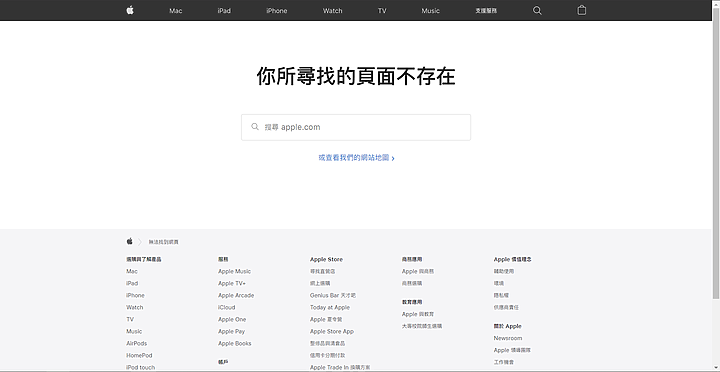Open the Apple Music footer link
The height and width of the screenshot is (372, 720).
234,271
